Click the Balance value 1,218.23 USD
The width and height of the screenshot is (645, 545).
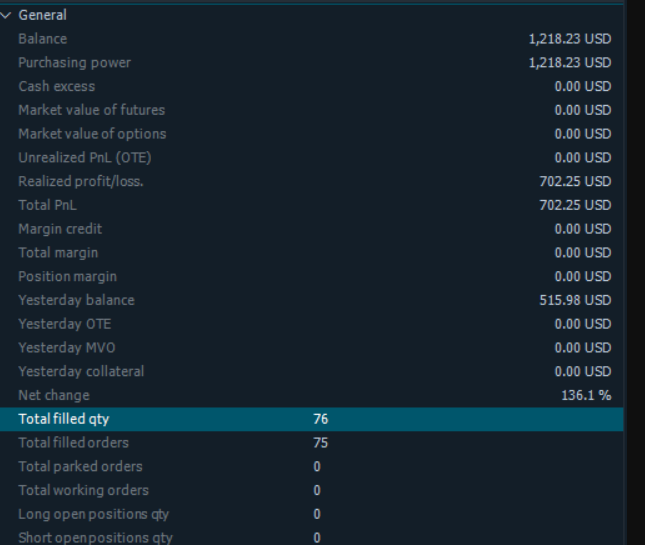(x=570, y=39)
